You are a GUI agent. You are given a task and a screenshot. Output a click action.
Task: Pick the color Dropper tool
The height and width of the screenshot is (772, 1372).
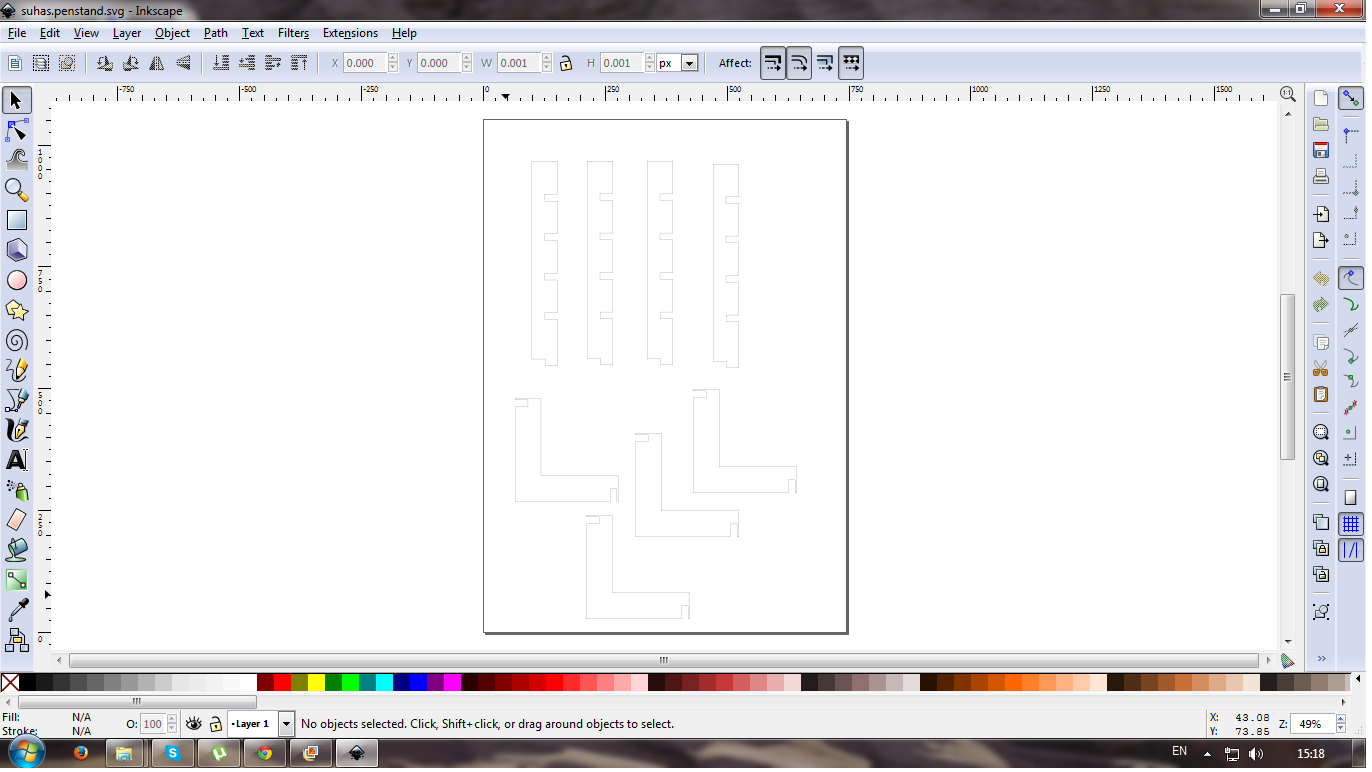[x=17, y=610]
